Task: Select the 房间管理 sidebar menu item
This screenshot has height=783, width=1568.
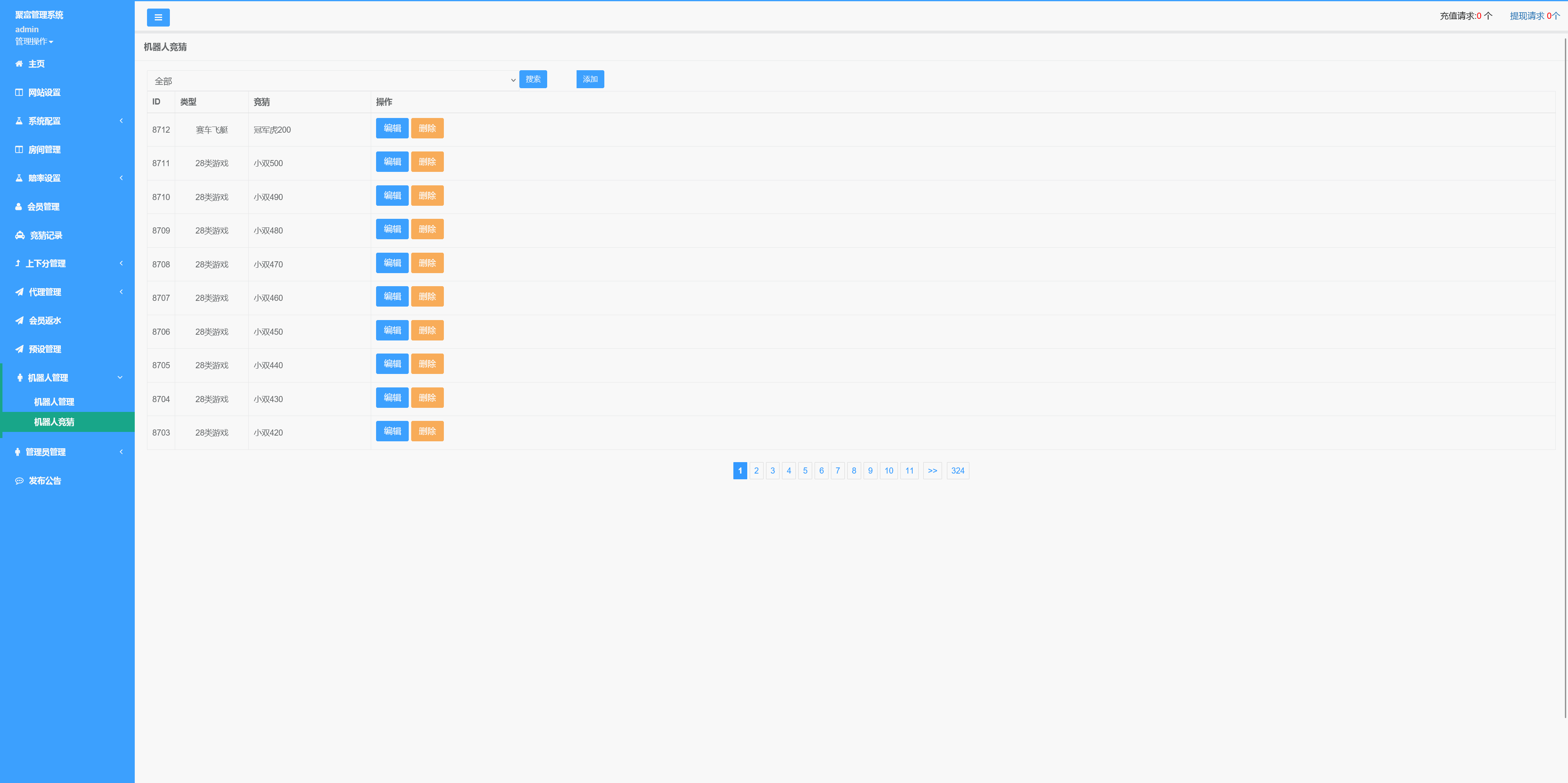Action: [45, 150]
